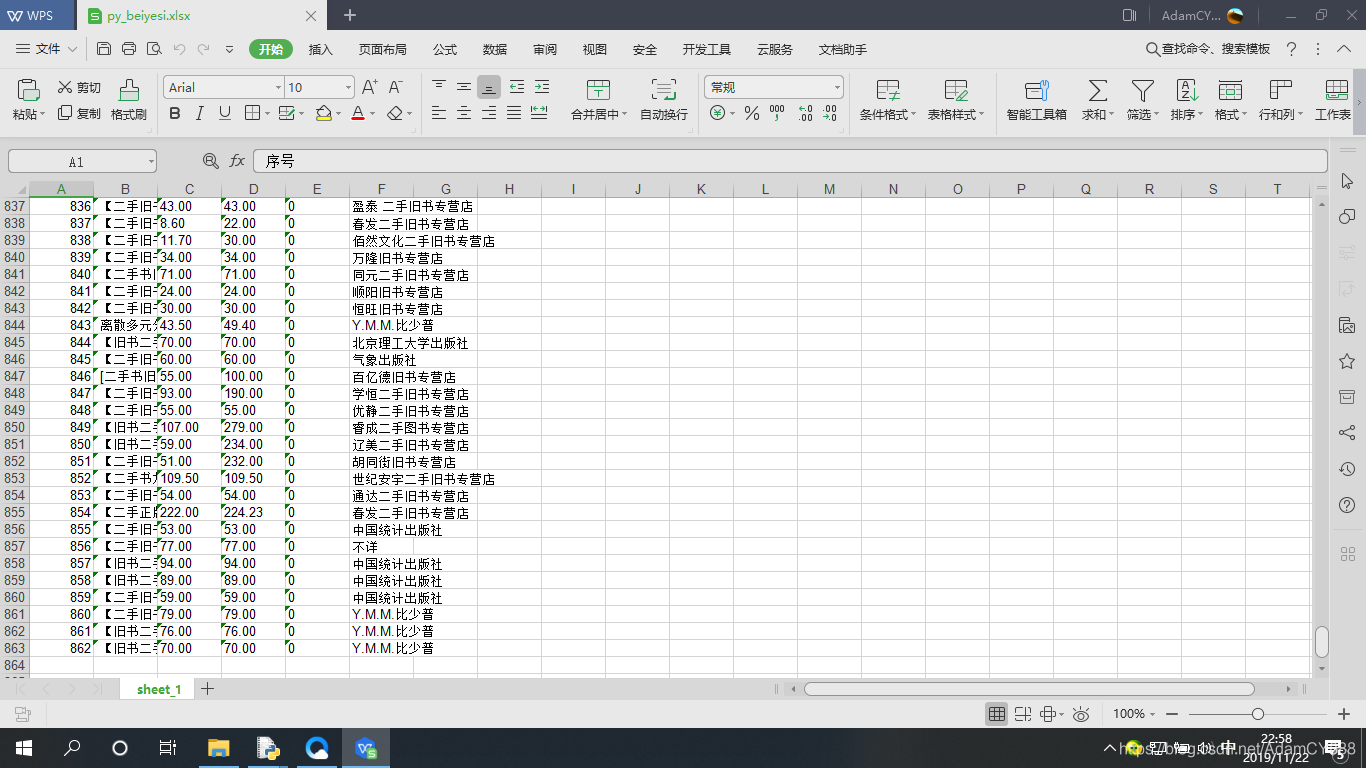Switch to the 公式 (Formulas) tab
This screenshot has width=1366, height=768.
coord(445,49)
